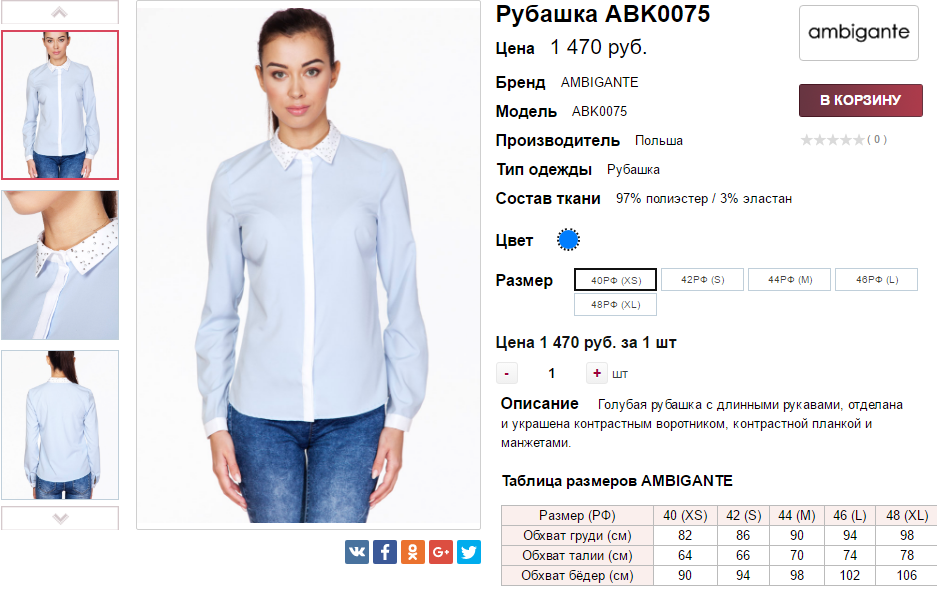Share the shirt on VK
The width and height of the screenshot is (937, 592).
357,552
